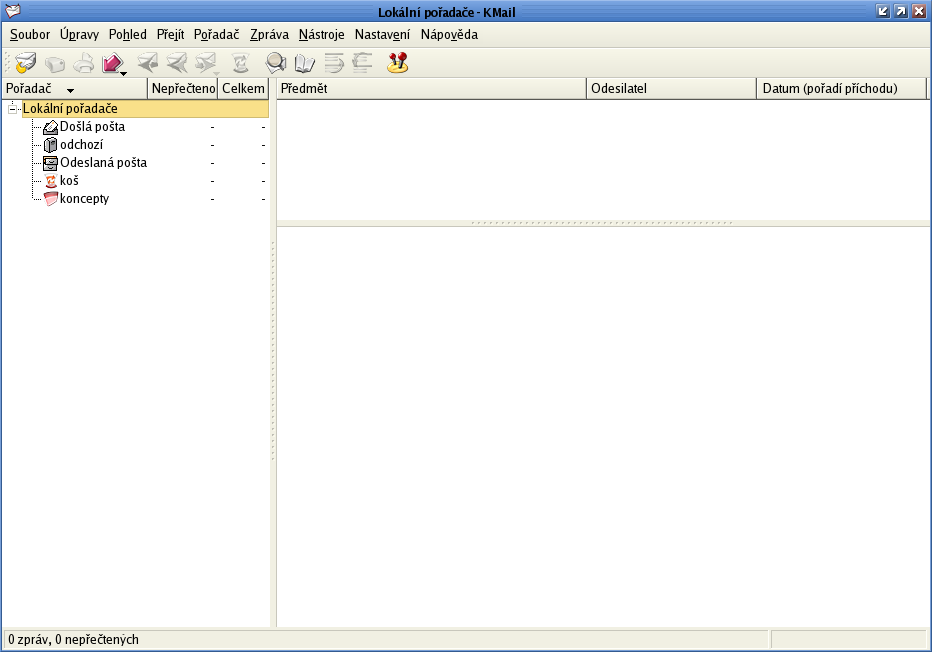Click the greyed-out save toolbar icon
This screenshot has width=932, height=652.
[x=55, y=63]
